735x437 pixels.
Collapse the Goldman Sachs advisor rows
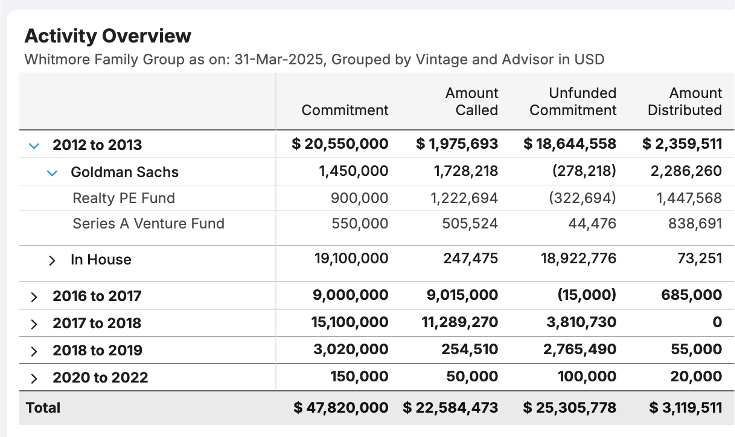point(53,172)
